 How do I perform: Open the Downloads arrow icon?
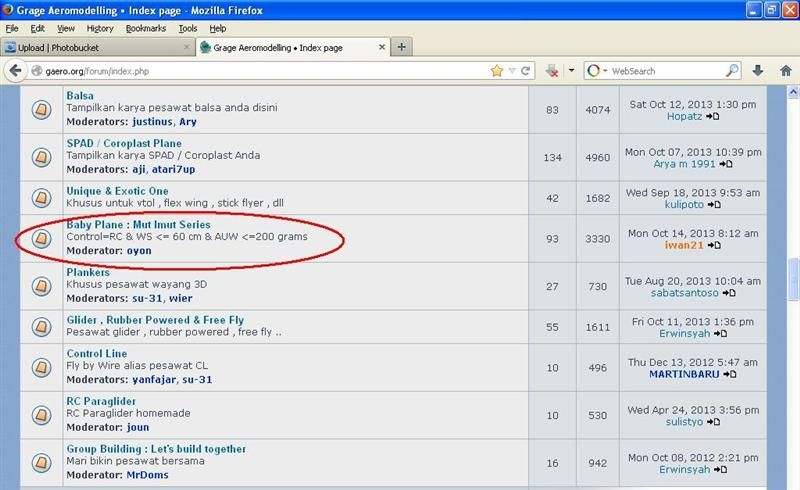click(758, 71)
